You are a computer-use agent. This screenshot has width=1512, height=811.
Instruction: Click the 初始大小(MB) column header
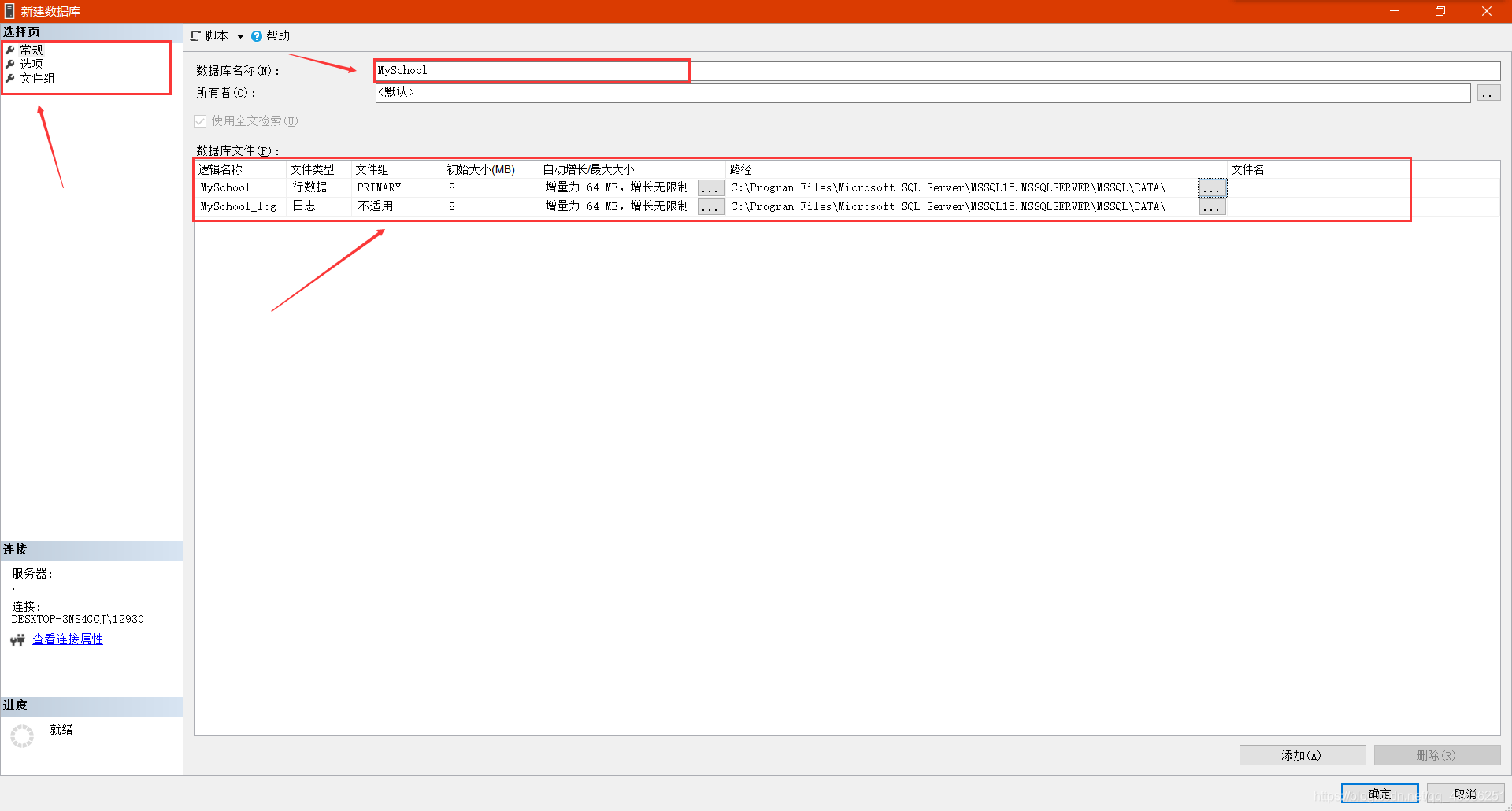pyautogui.click(x=491, y=169)
